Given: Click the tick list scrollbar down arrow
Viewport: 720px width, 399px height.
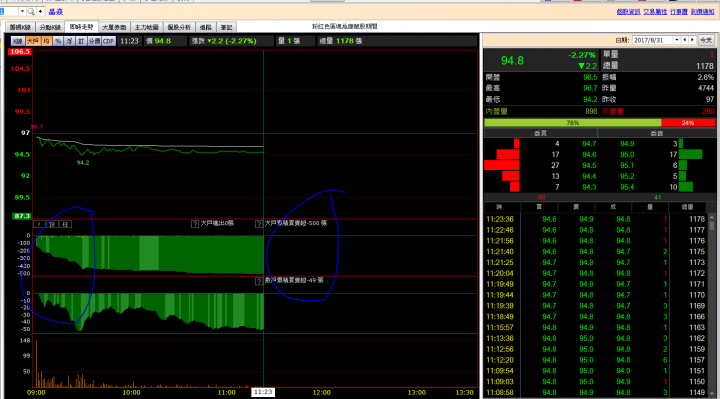Looking at the screenshot, I should tap(712, 393).
